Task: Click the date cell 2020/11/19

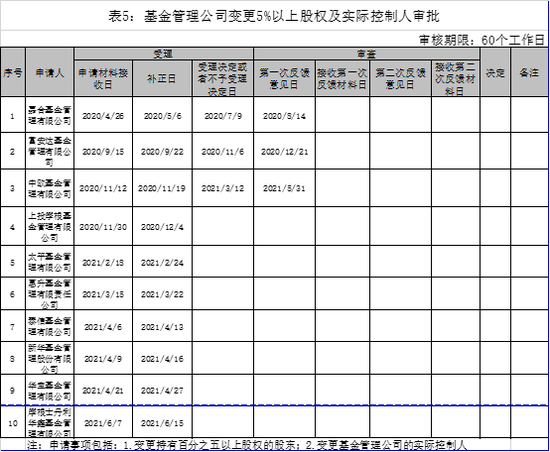Action: pos(162,188)
